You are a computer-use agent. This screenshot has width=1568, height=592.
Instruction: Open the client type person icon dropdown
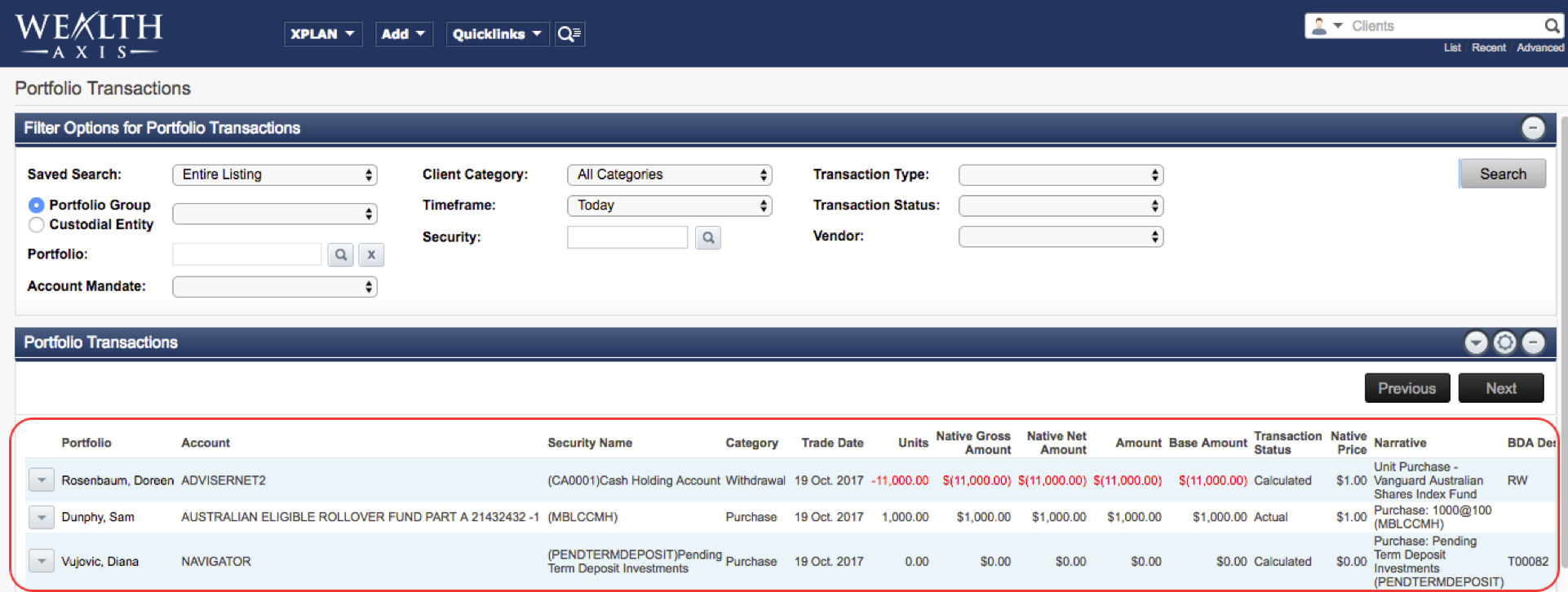(1327, 26)
